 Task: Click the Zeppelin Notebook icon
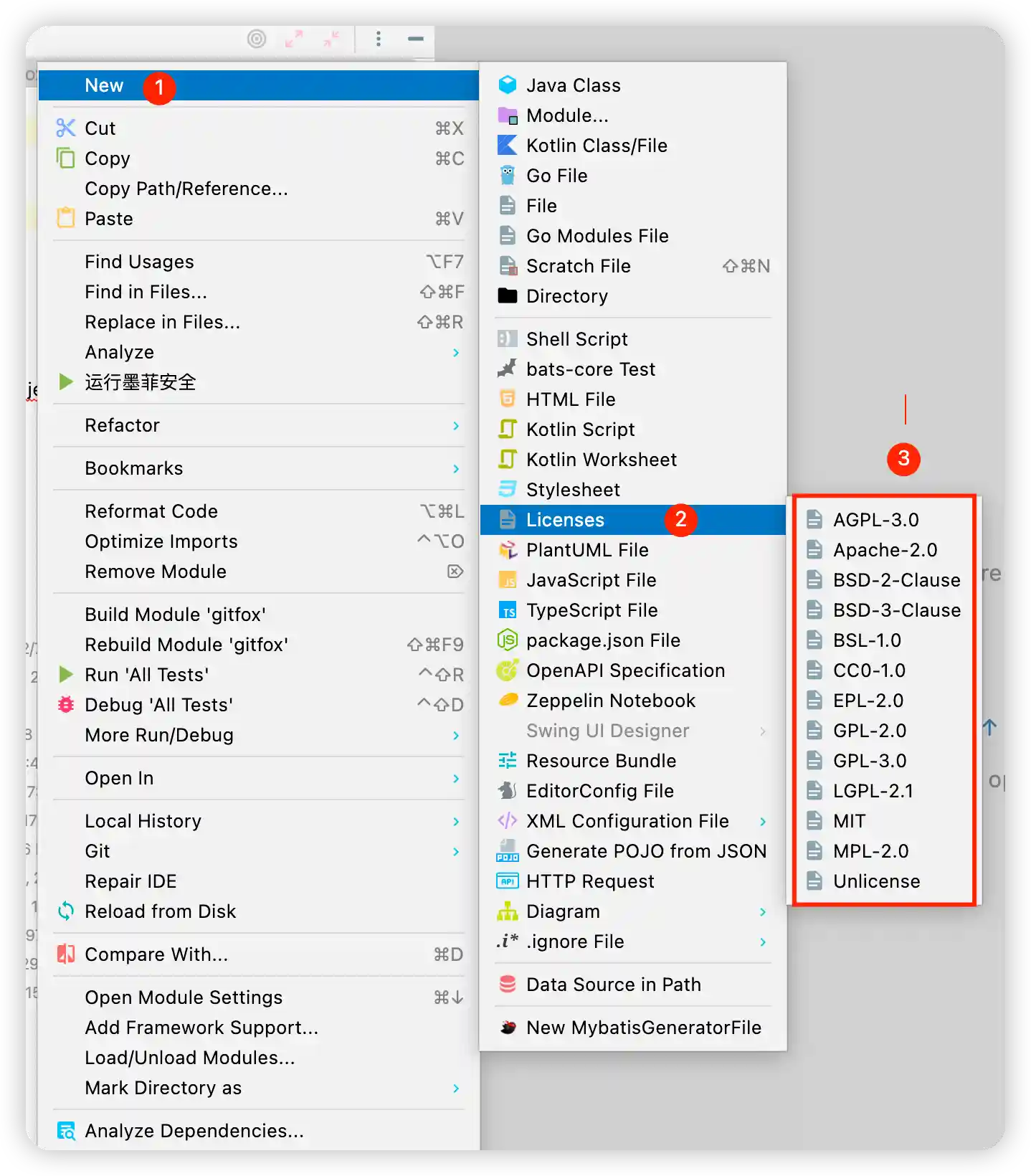pyautogui.click(x=508, y=701)
